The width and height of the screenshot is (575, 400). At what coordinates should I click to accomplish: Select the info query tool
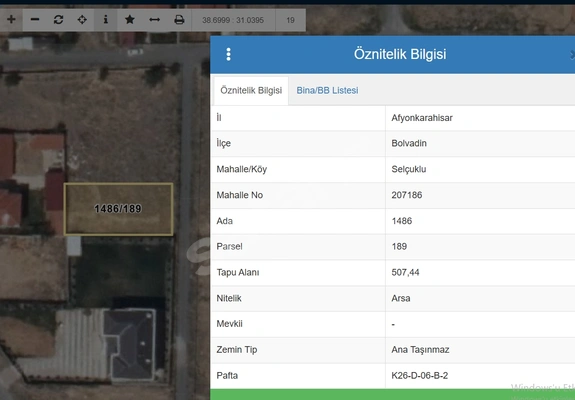click(106, 20)
